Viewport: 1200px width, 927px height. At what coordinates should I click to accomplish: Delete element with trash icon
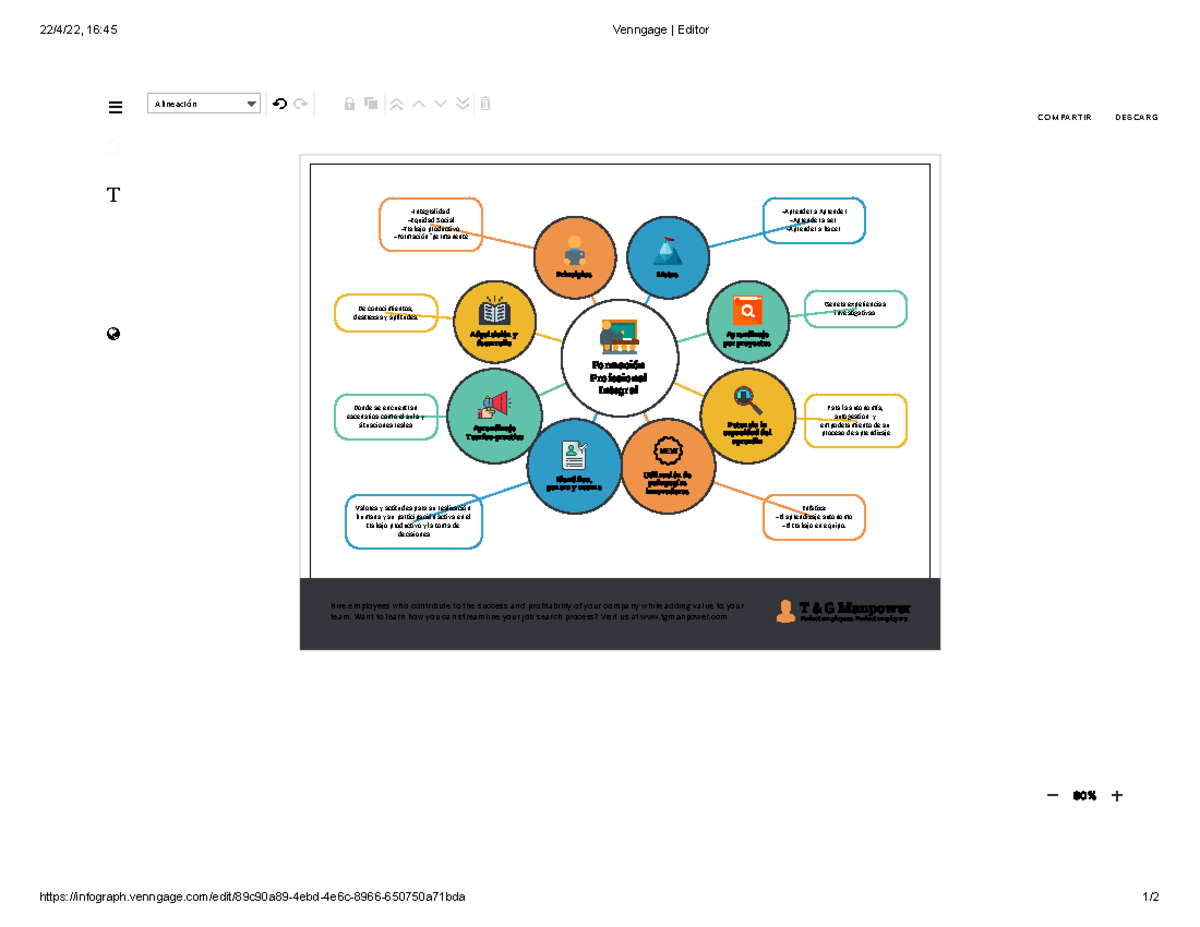pyautogui.click(x=485, y=103)
